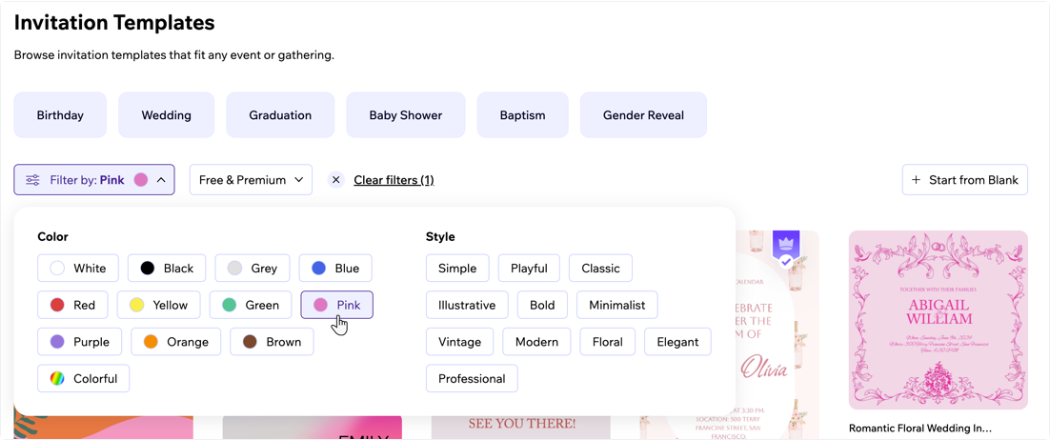Enable the Floral style filter
The width and height of the screenshot is (1061, 440).
(x=608, y=342)
